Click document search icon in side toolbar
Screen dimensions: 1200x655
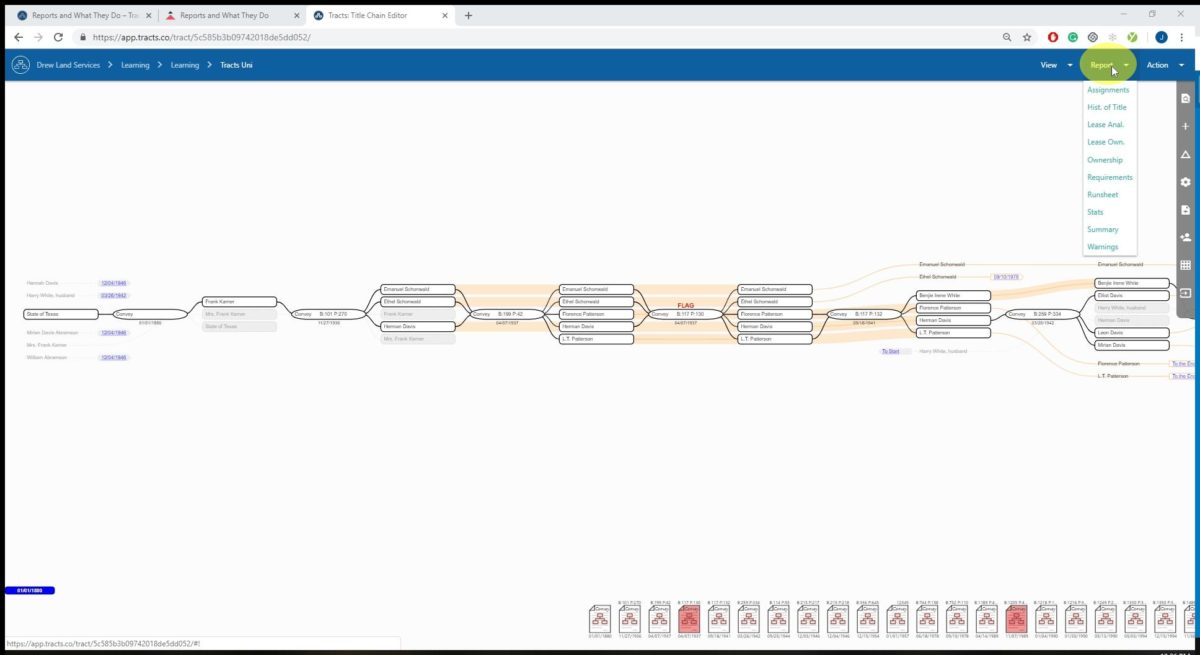(1186, 99)
